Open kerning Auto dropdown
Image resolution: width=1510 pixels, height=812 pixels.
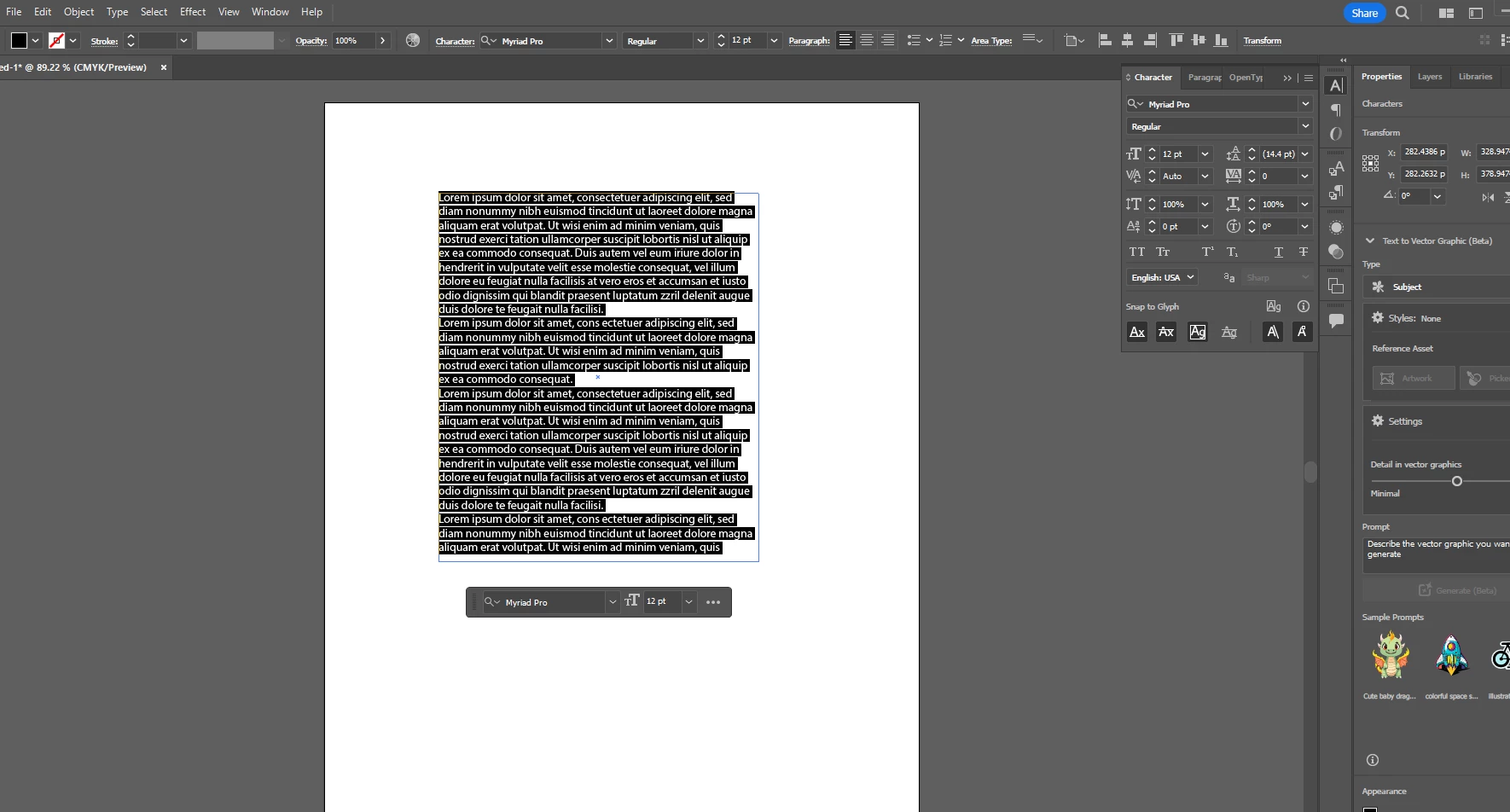click(1205, 176)
